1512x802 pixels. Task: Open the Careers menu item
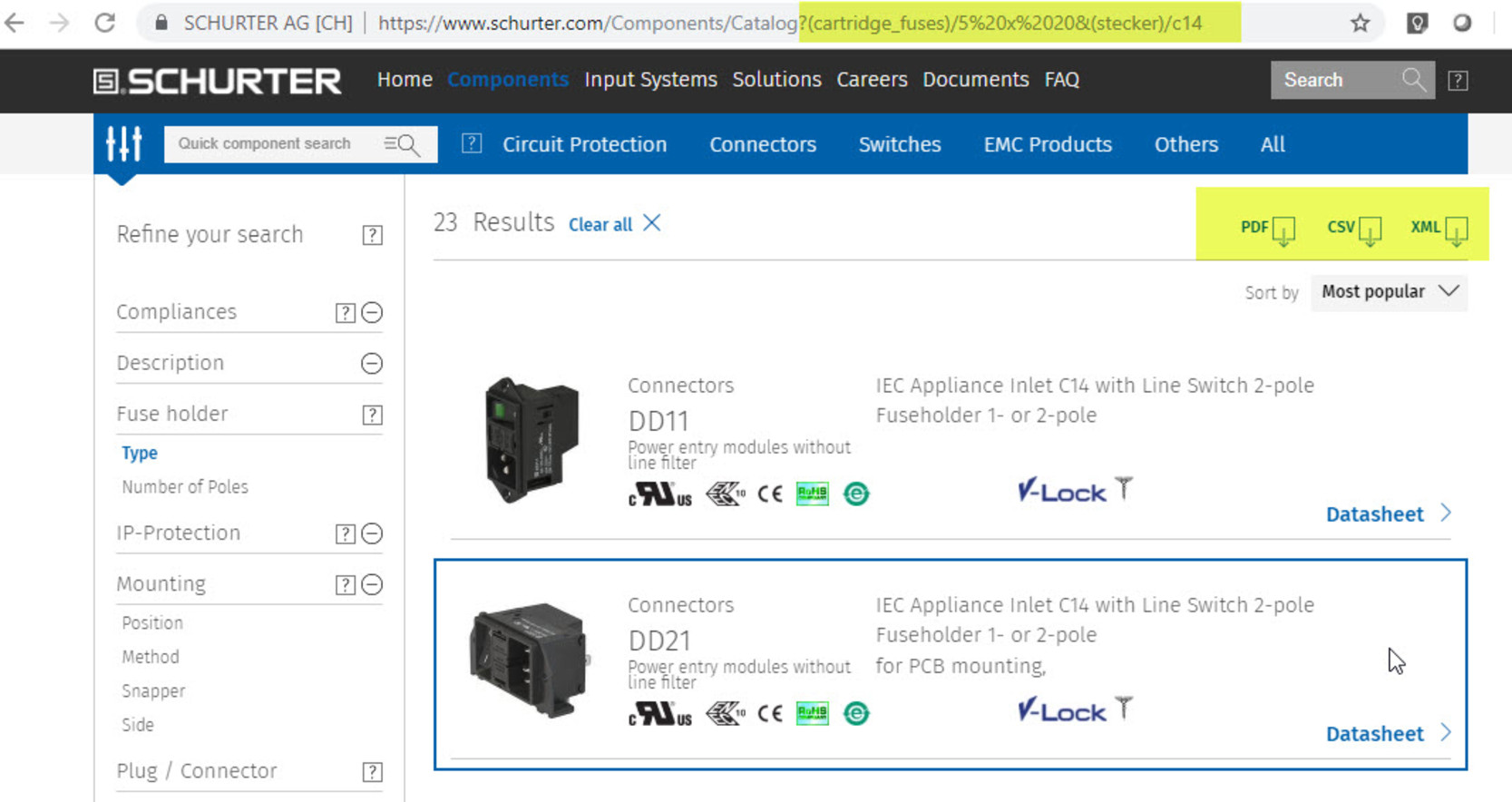[x=872, y=80]
